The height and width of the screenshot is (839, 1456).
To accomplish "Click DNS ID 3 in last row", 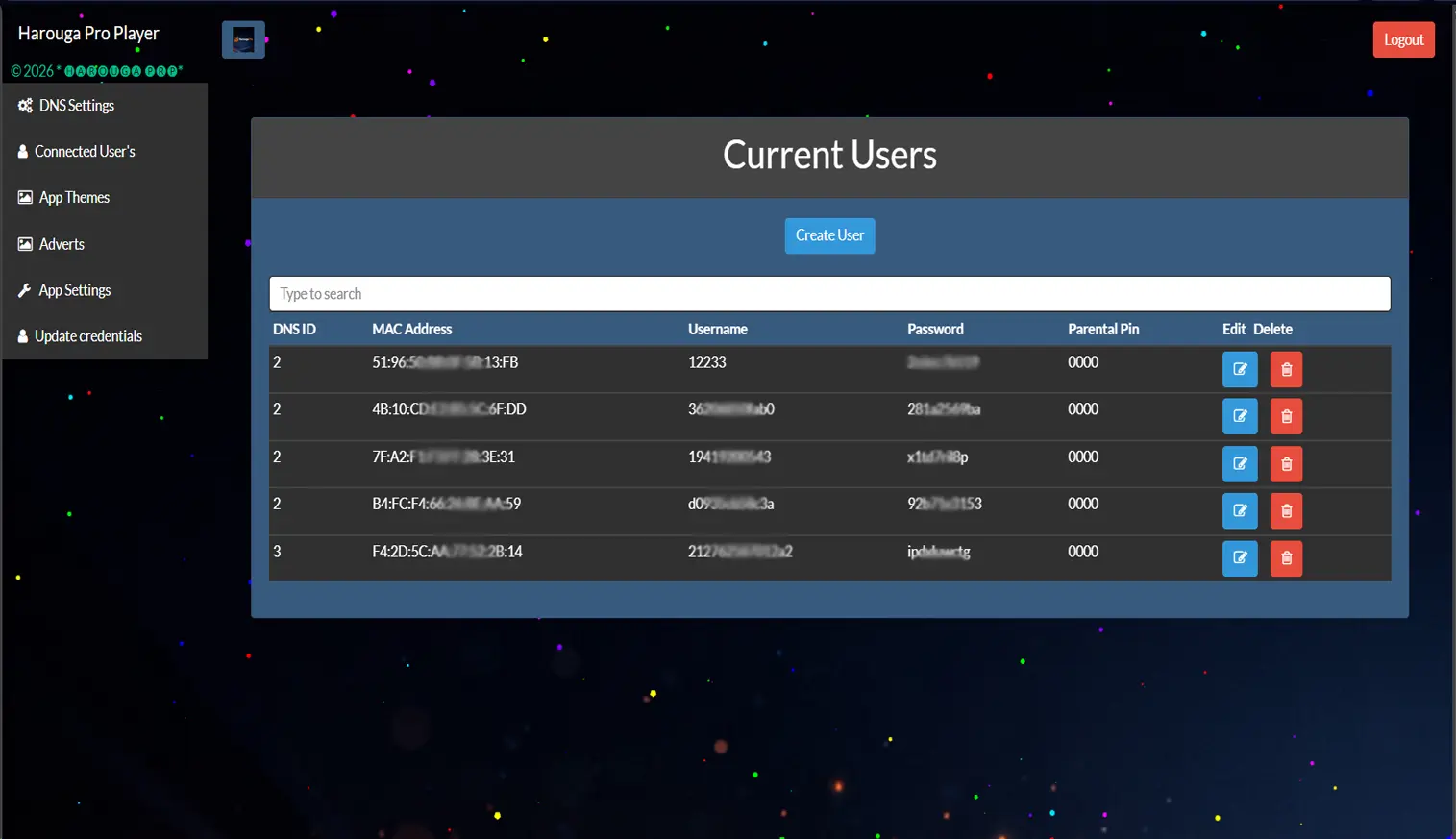I will [277, 552].
